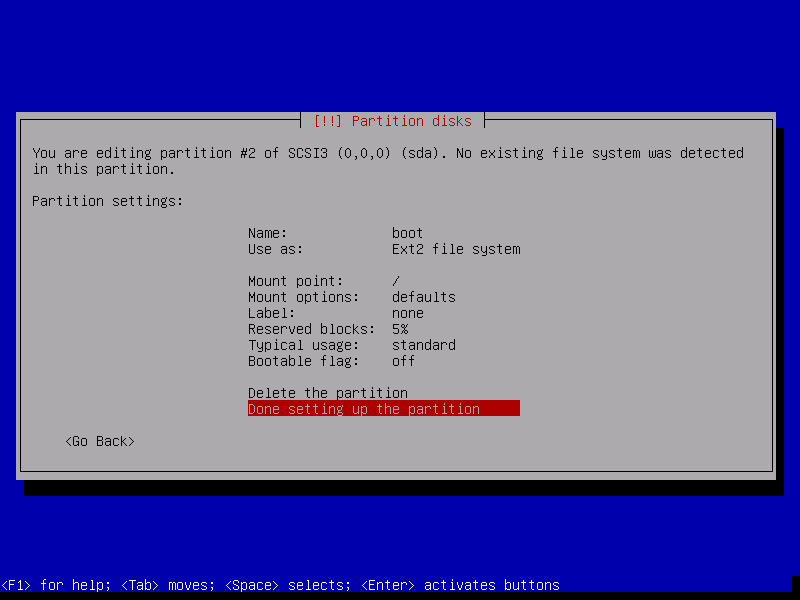Adjust the Reserved blocks setting
The height and width of the screenshot is (600, 800).
[x=311, y=329]
